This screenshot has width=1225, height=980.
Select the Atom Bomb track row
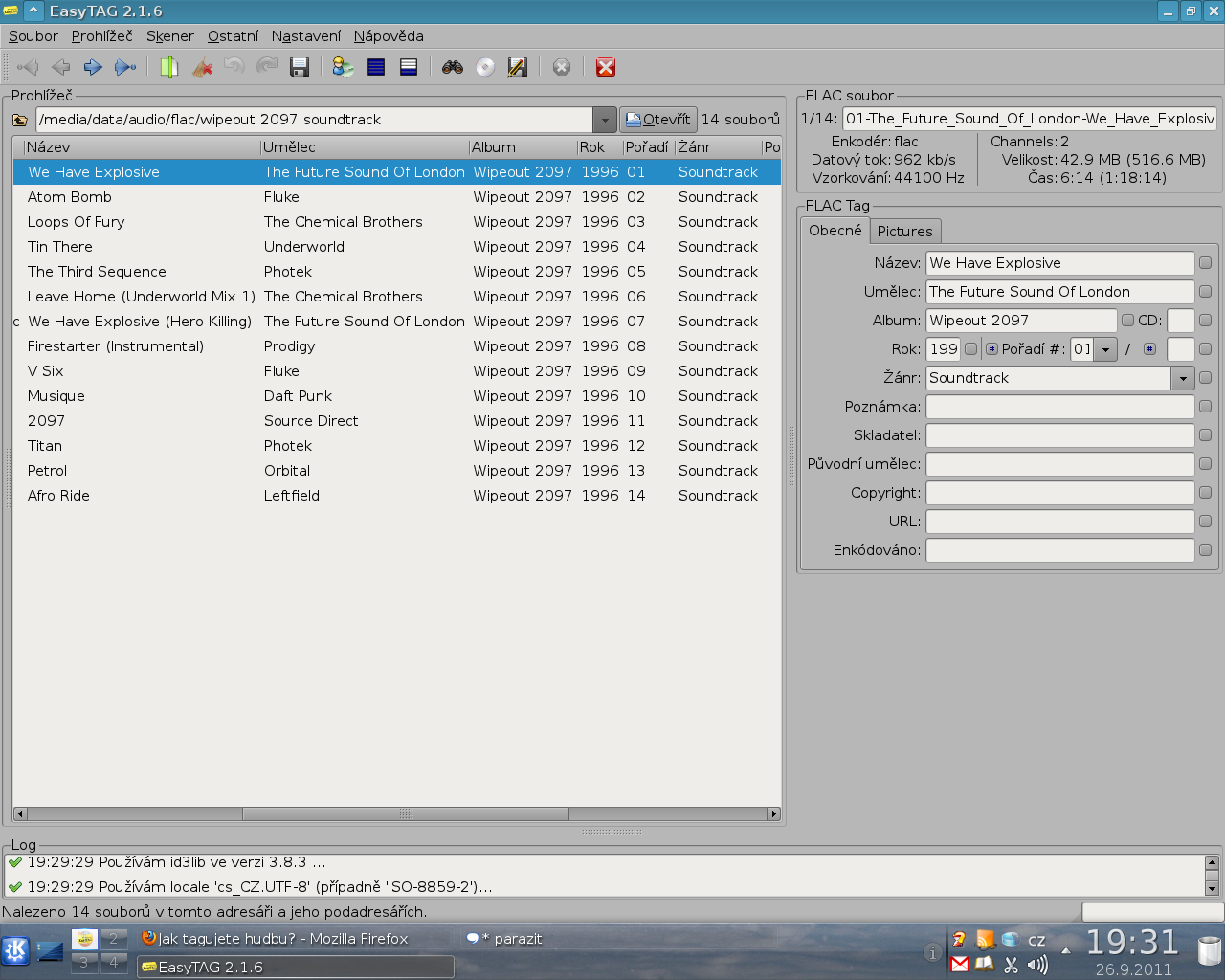tap(397, 197)
